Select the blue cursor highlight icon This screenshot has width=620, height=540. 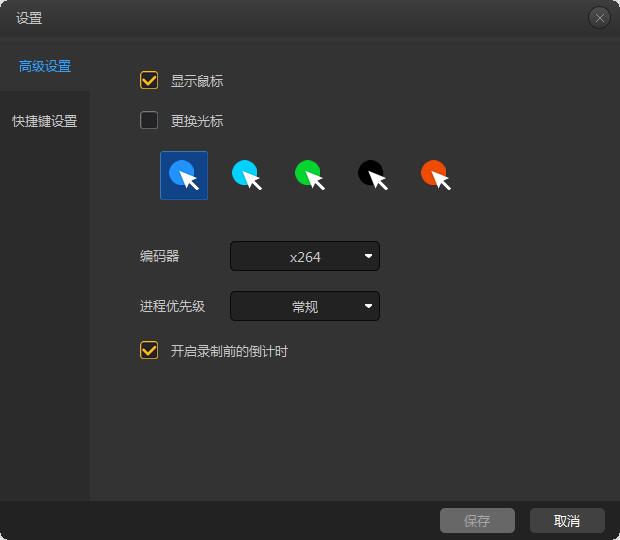[184, 175]
